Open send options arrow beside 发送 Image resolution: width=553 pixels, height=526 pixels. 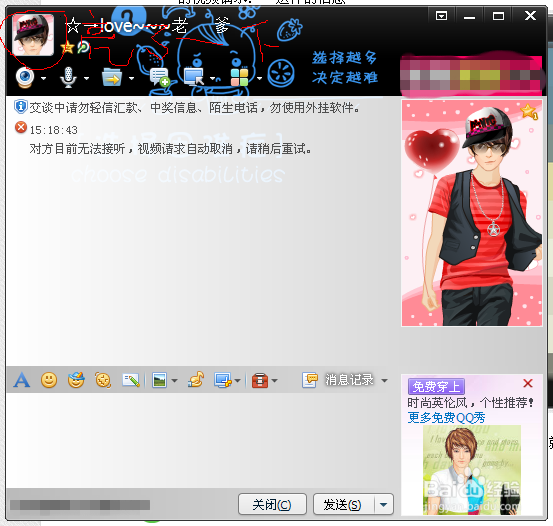pyautogui.click(x=383, y=504)
